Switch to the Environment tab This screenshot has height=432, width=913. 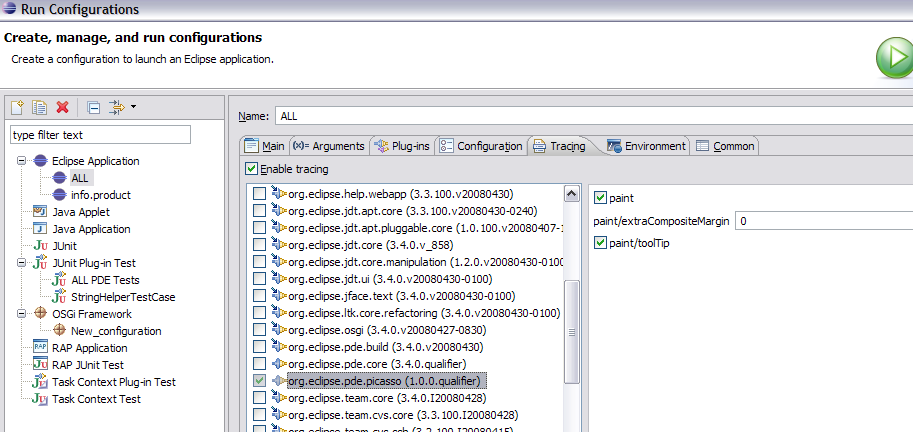tap(646, 146)
